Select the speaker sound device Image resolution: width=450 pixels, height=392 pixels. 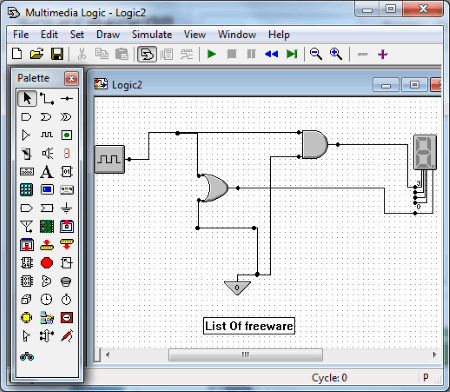click(x=47, y=153)
